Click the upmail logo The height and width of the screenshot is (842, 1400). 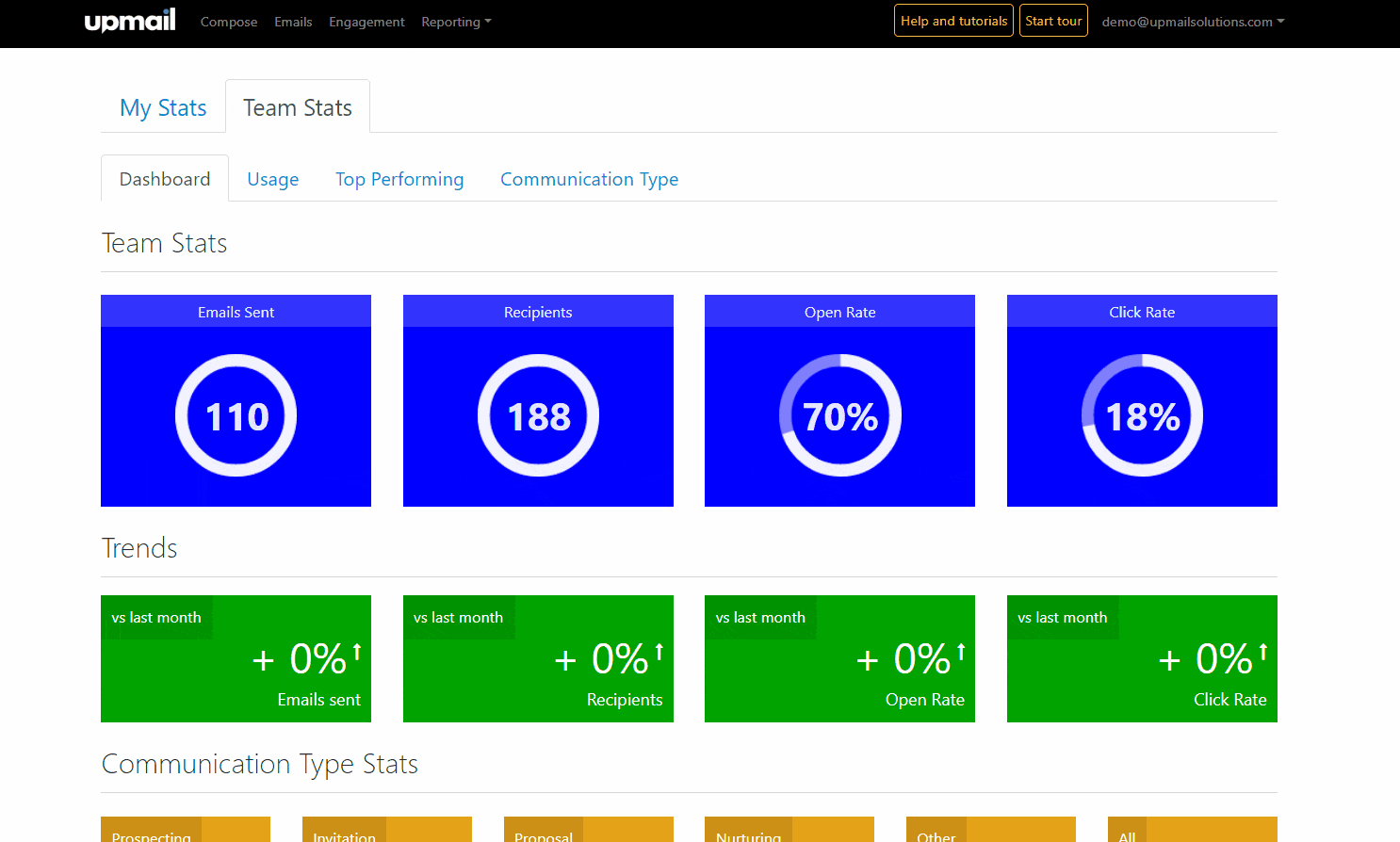(130, 21)
